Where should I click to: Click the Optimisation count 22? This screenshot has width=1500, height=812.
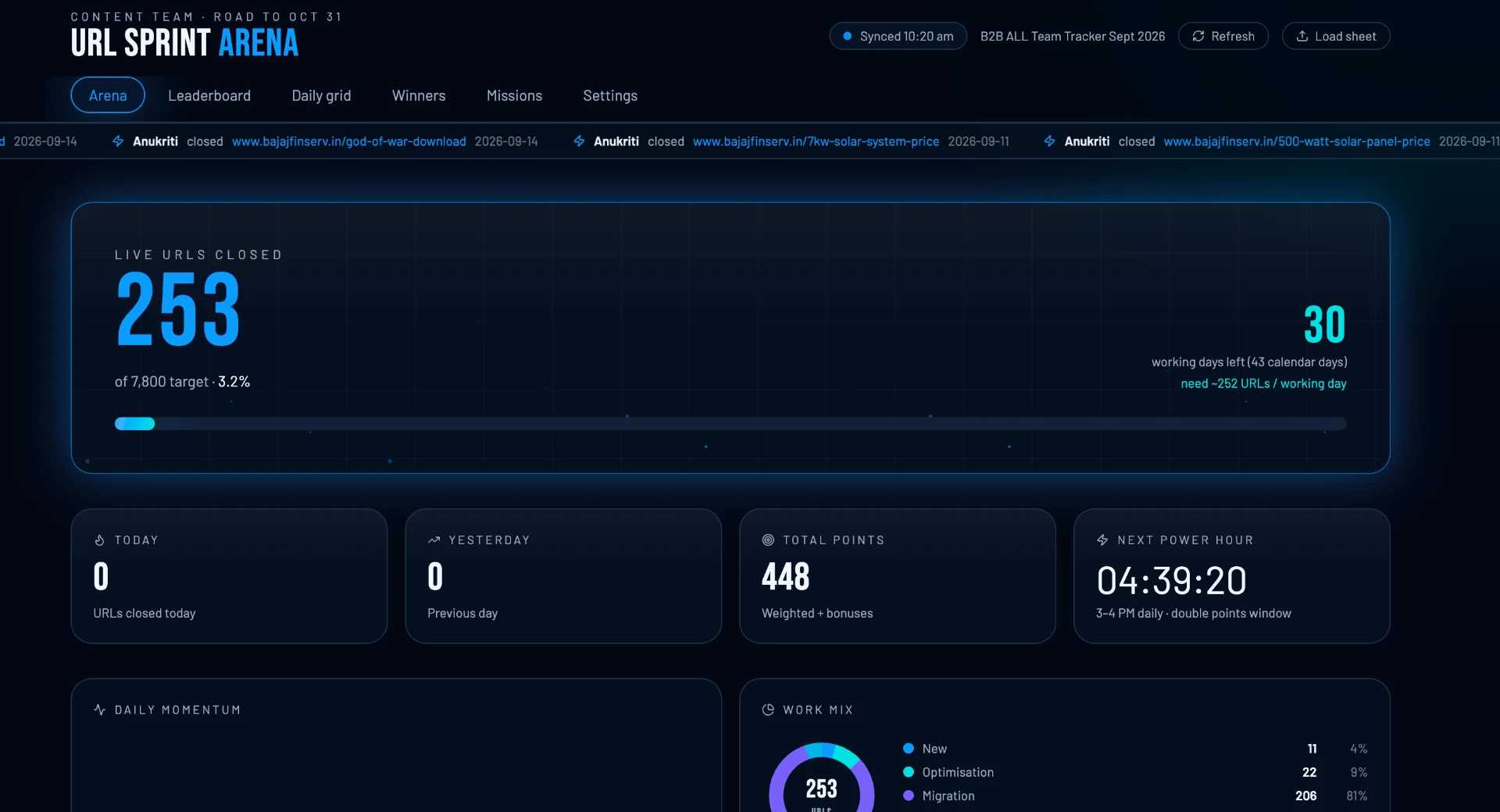click(1309, 772)
